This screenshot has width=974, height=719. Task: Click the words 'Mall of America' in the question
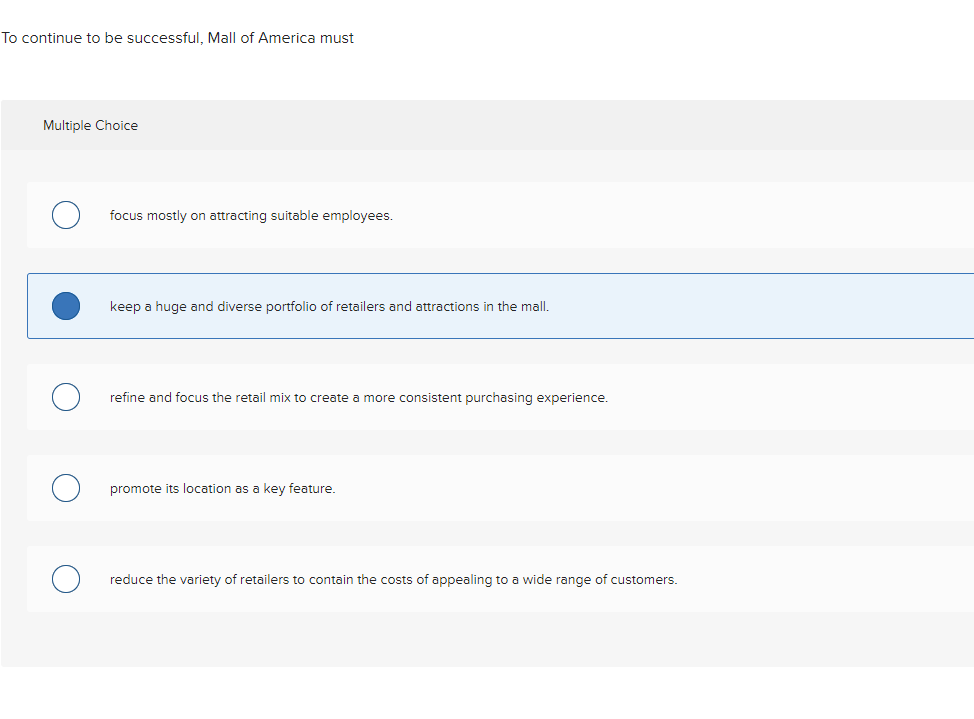click(x=260, y=38)
